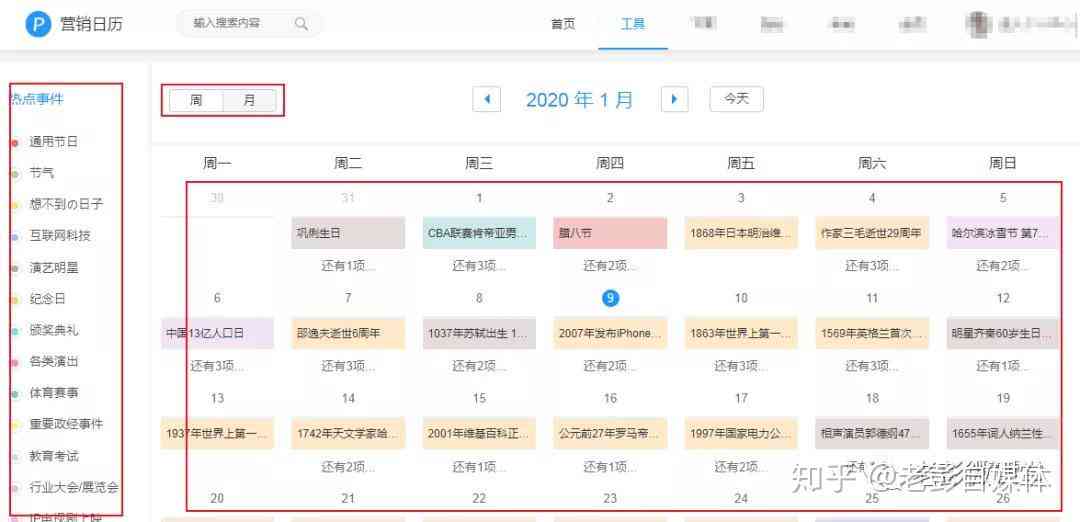Open 1863年世界上第一 event

click(x=741, y=333)
